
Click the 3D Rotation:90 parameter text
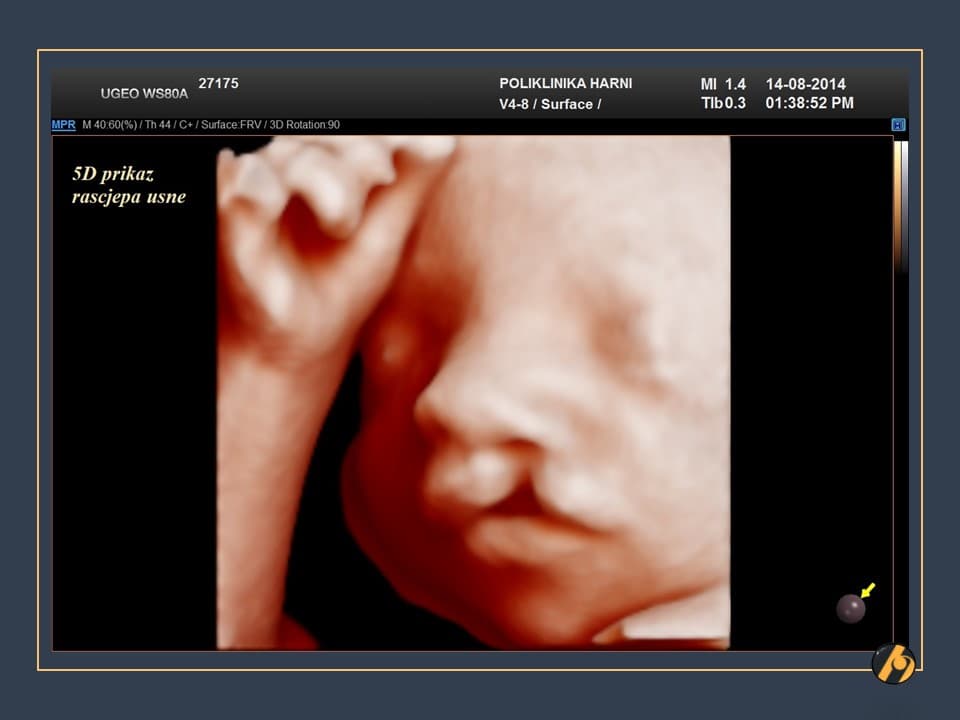(x=305, y=125)
